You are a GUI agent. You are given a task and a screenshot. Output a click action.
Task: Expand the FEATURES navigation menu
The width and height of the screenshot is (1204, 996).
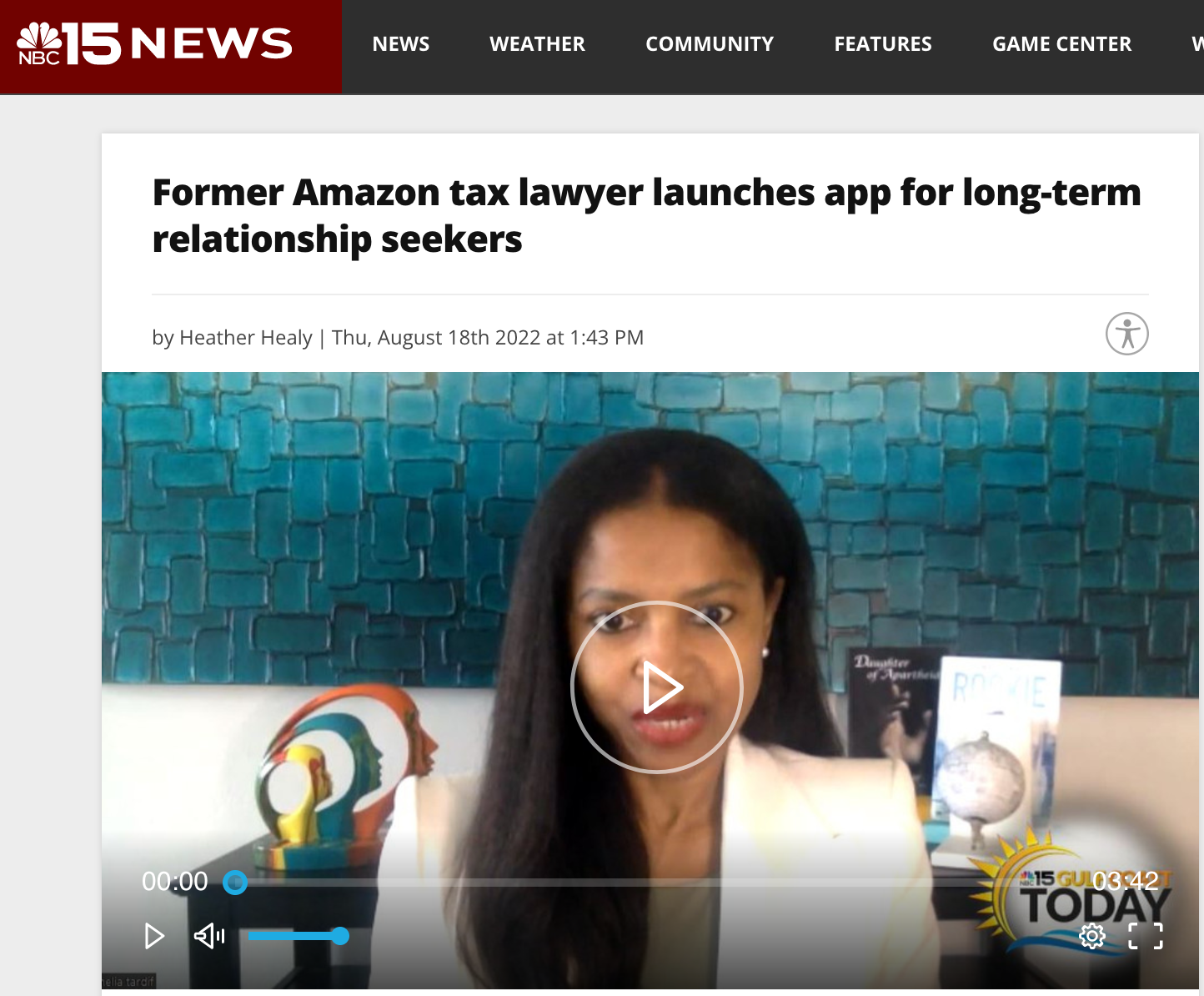pyautogui.click(x=883, y=44)
